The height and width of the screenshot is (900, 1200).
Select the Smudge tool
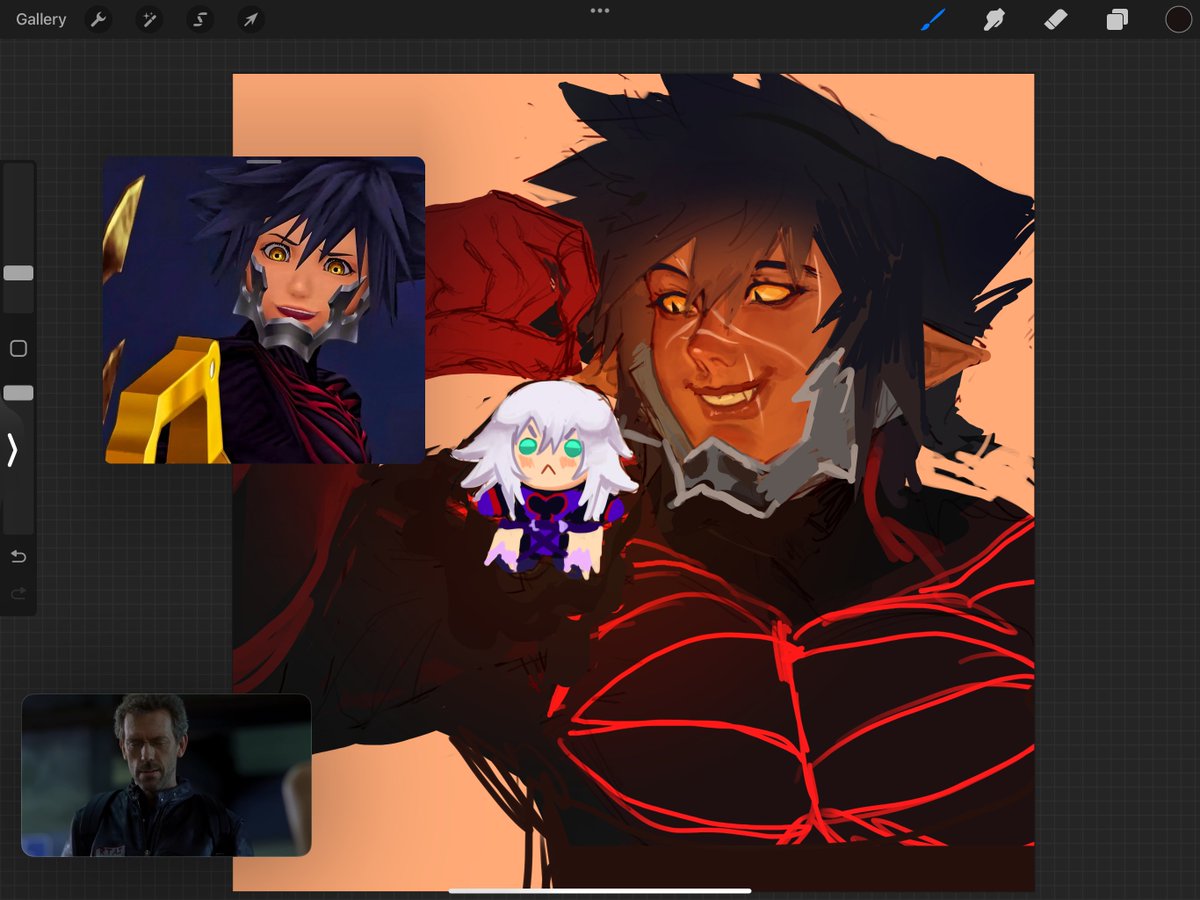994,19
